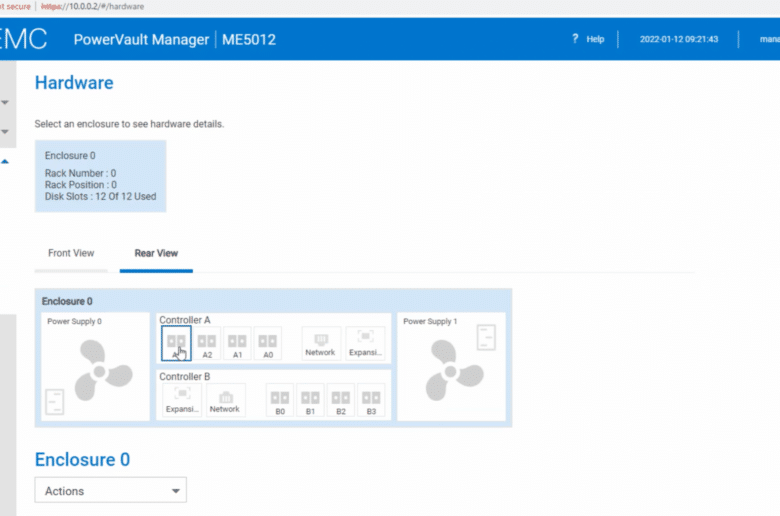This screenshot has width=780, height=516.
Task: Select Controller A port A0 icon
Action: click(268, 343)
